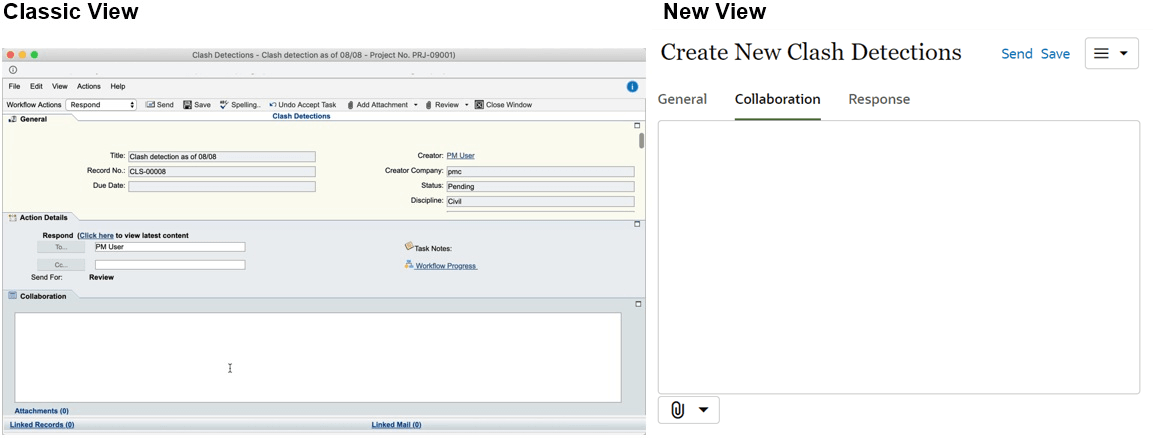This screenshot has height=442, width=1153.
Task: Click the Discipline field showing Civil
Action: (540, 202)
